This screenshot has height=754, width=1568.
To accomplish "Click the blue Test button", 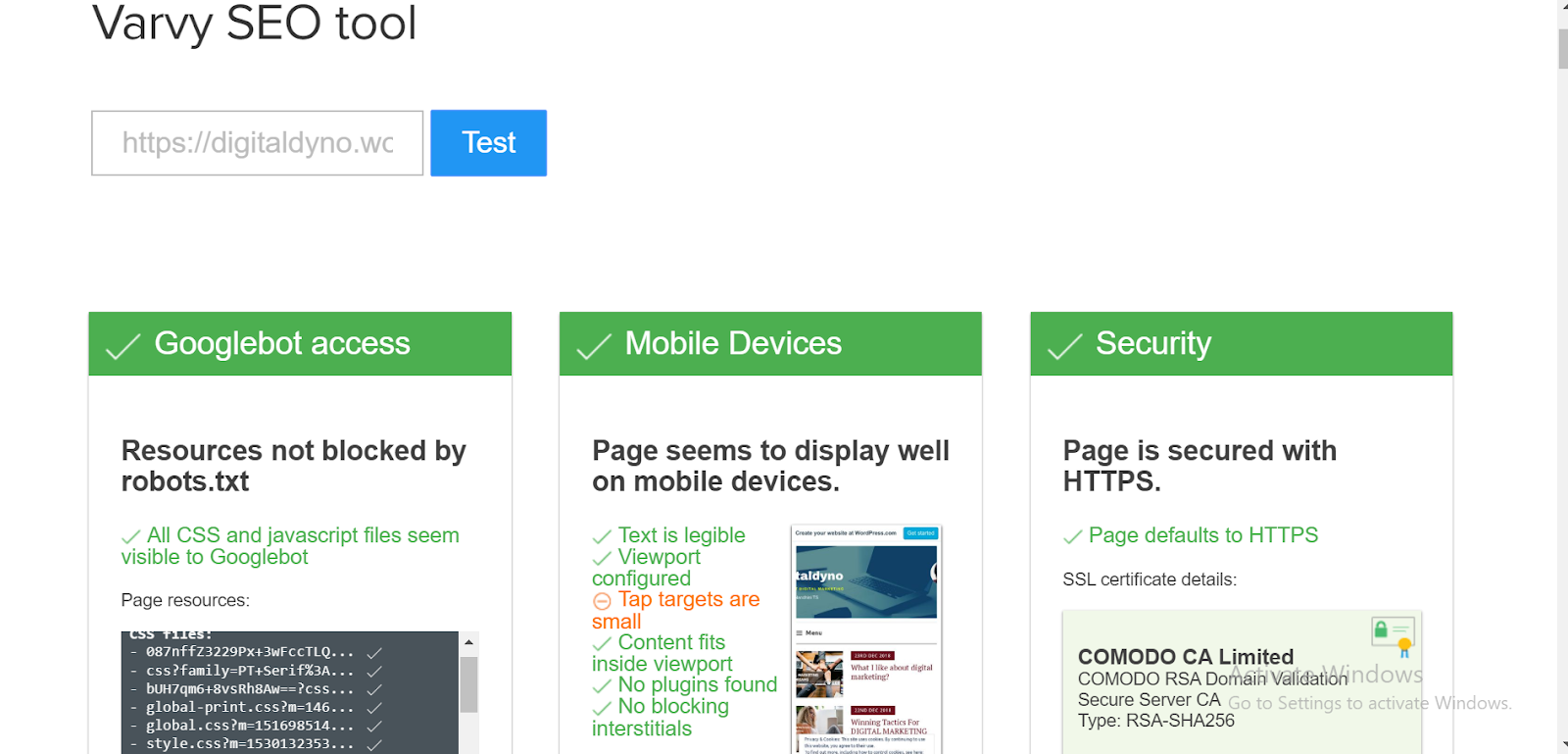I will pos(488,143).
